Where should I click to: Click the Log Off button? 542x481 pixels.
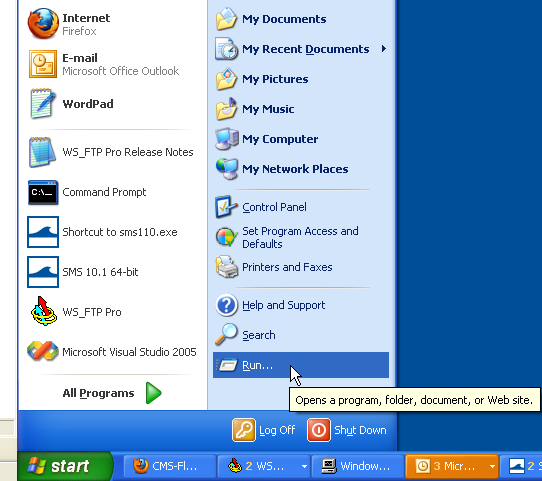click(264, 430)
